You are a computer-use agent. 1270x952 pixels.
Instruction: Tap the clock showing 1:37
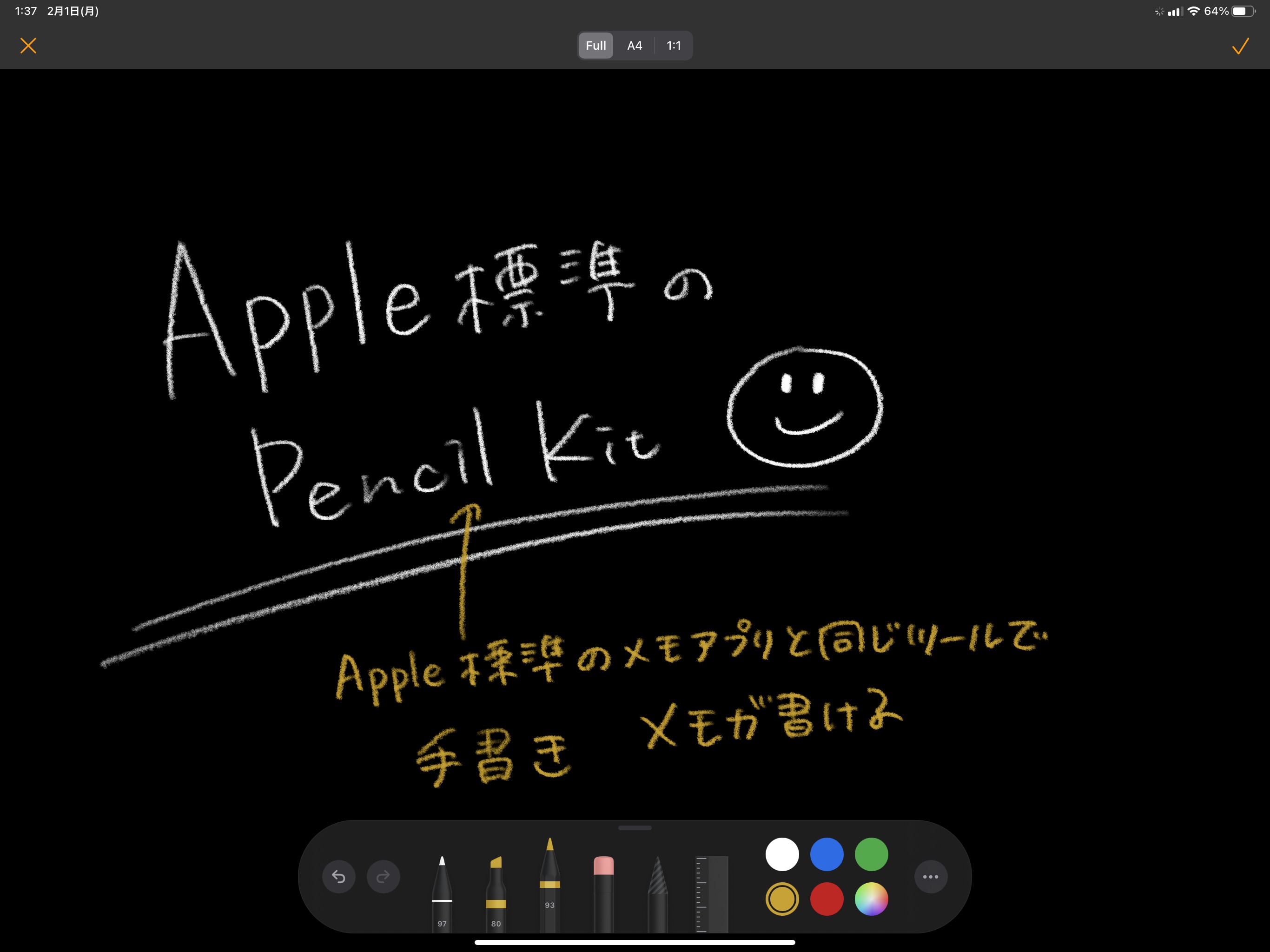26,11
